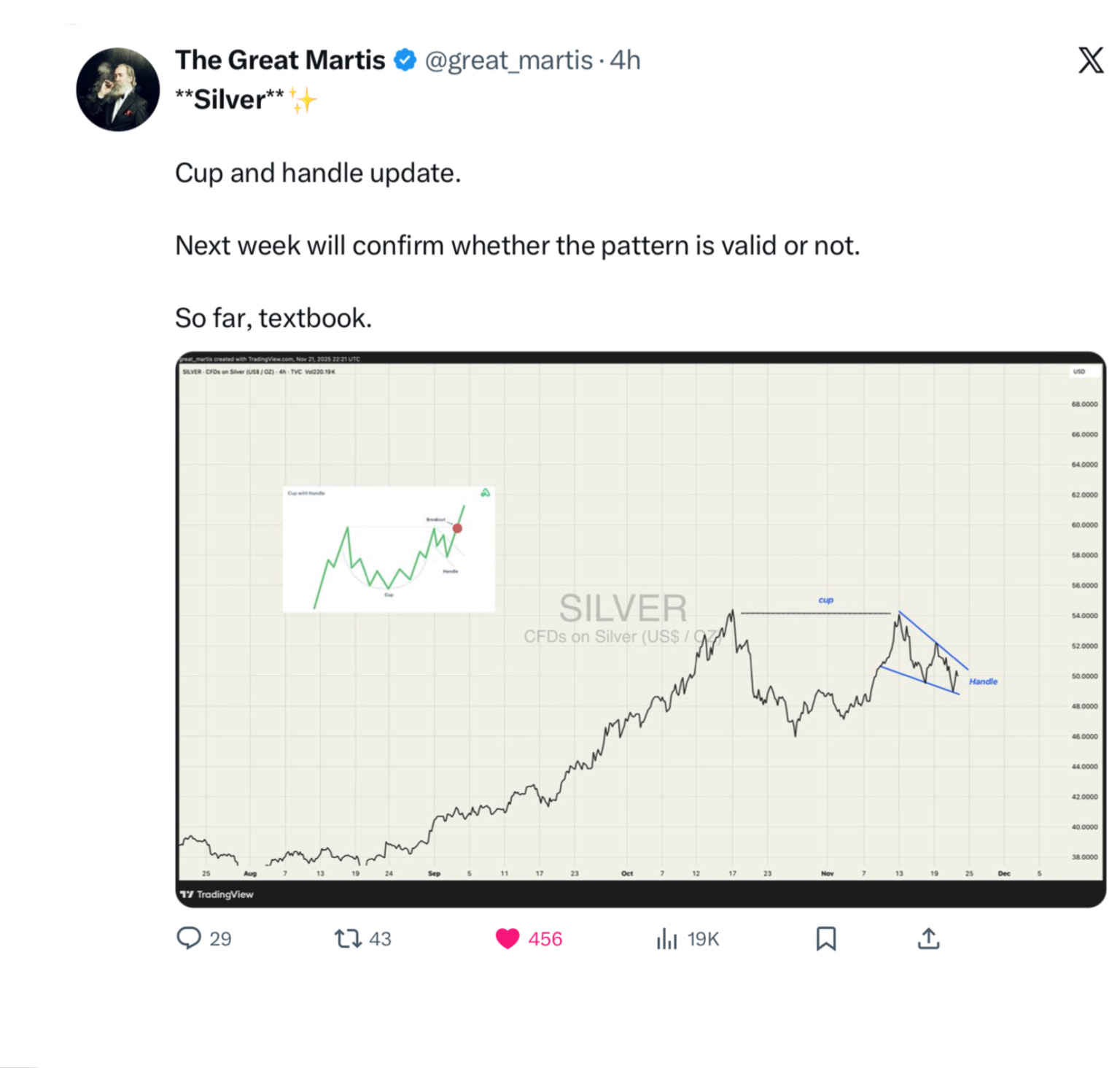Image resolution: width=1120 pixels, height=1068 pixels.
Task: Click the share upload icon
Action: coord(928,939)
